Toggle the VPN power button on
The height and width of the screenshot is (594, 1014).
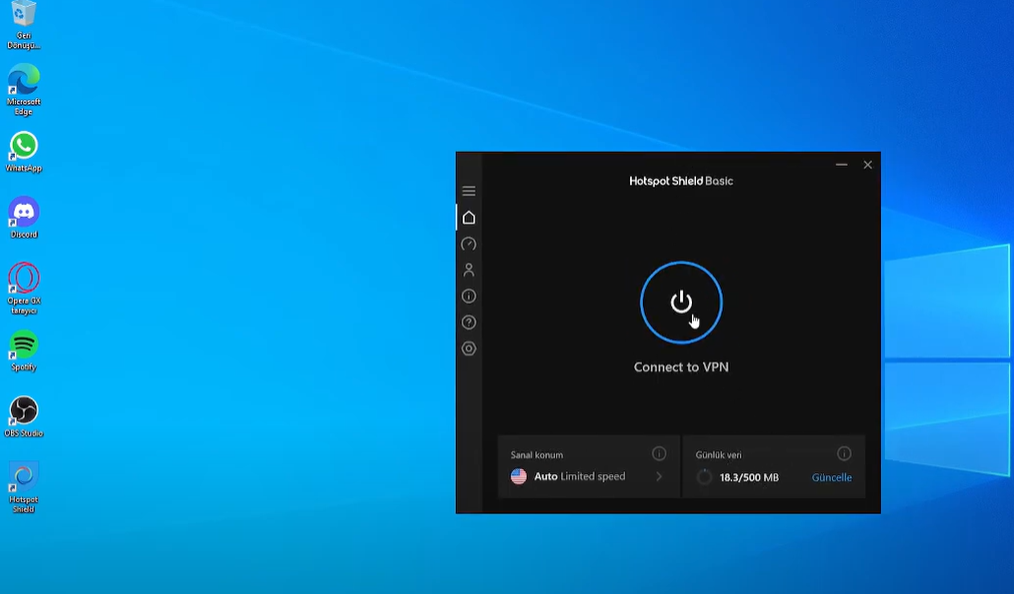point(681,302)
